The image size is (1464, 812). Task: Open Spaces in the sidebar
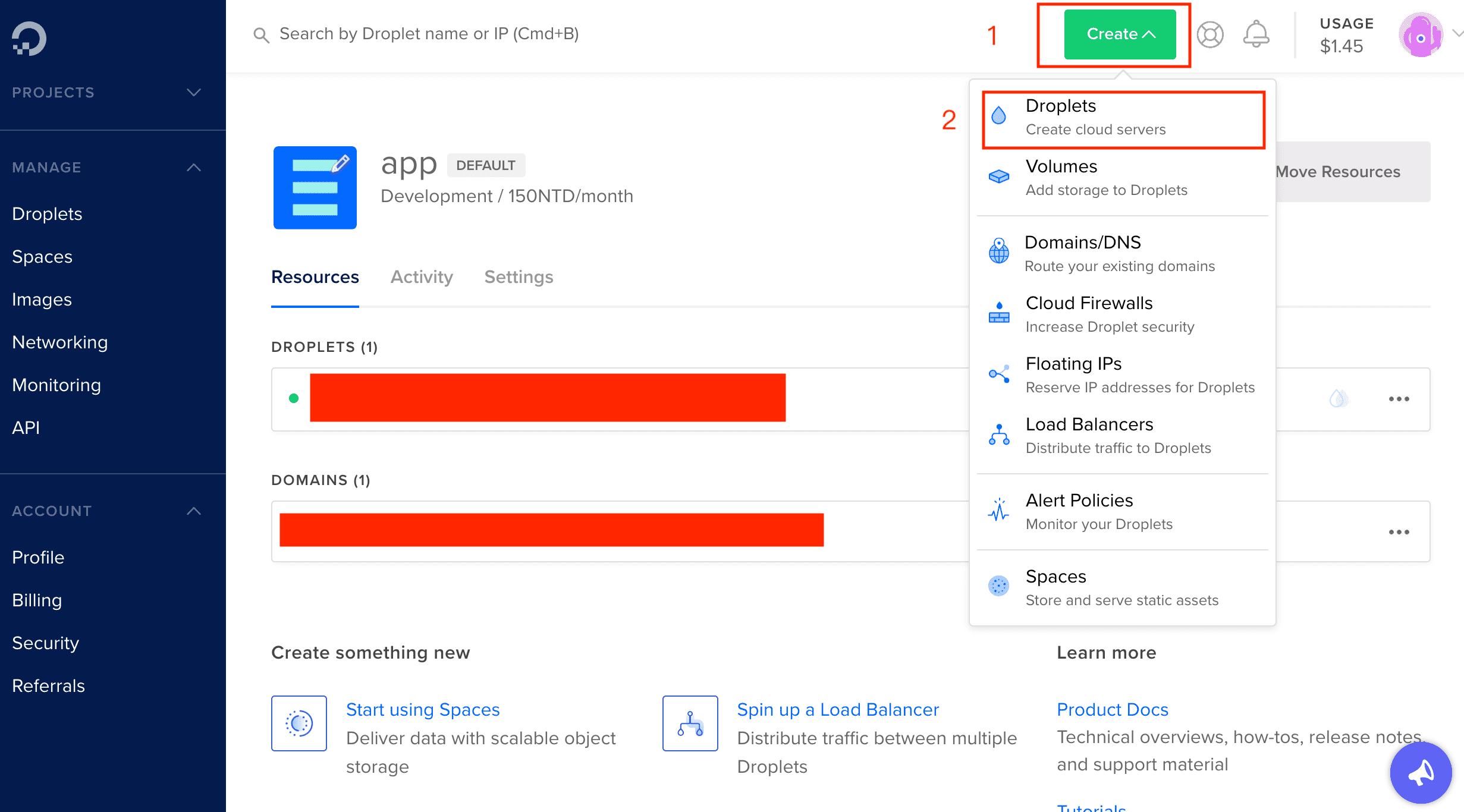42,257
